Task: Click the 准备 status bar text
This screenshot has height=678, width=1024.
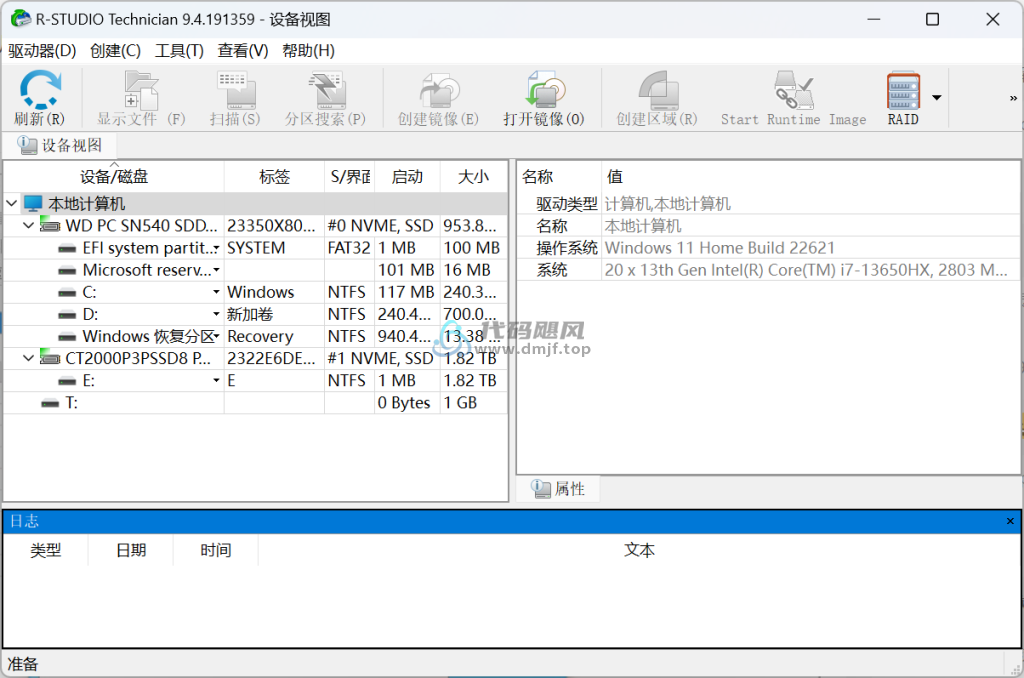Action: (x=23, y=664)
